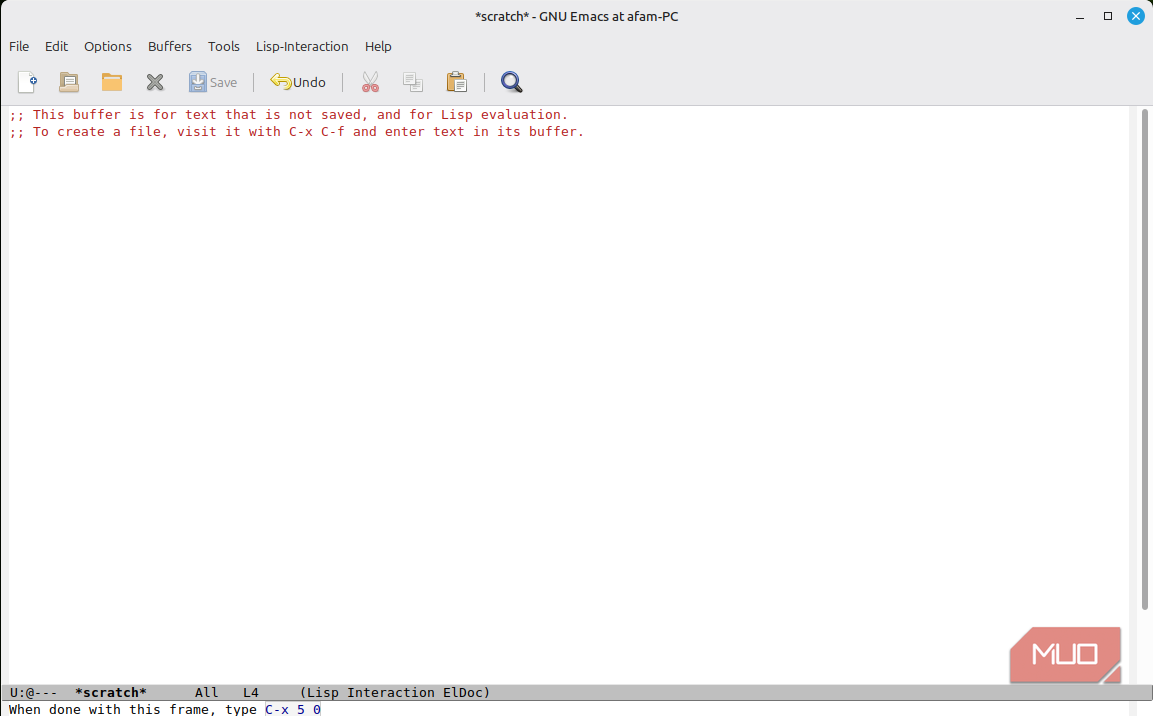Viewport: 1153px width, 716px height.
Task: Click the Kill Buffer X icon
Action: coord(154,82)
